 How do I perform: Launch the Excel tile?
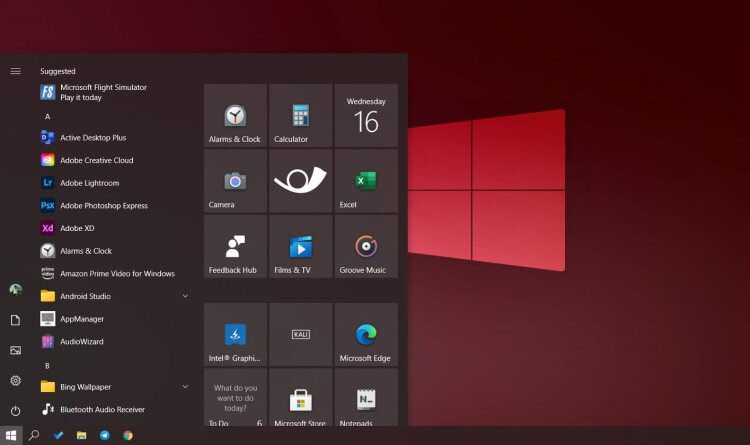tap(366, 181)
